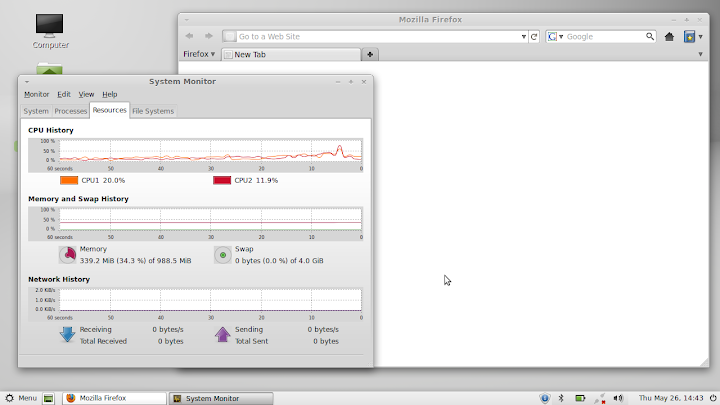The image size is (720, 405).
Task: Click the Swap usage text 0 bytes
Action: (279, 260)
